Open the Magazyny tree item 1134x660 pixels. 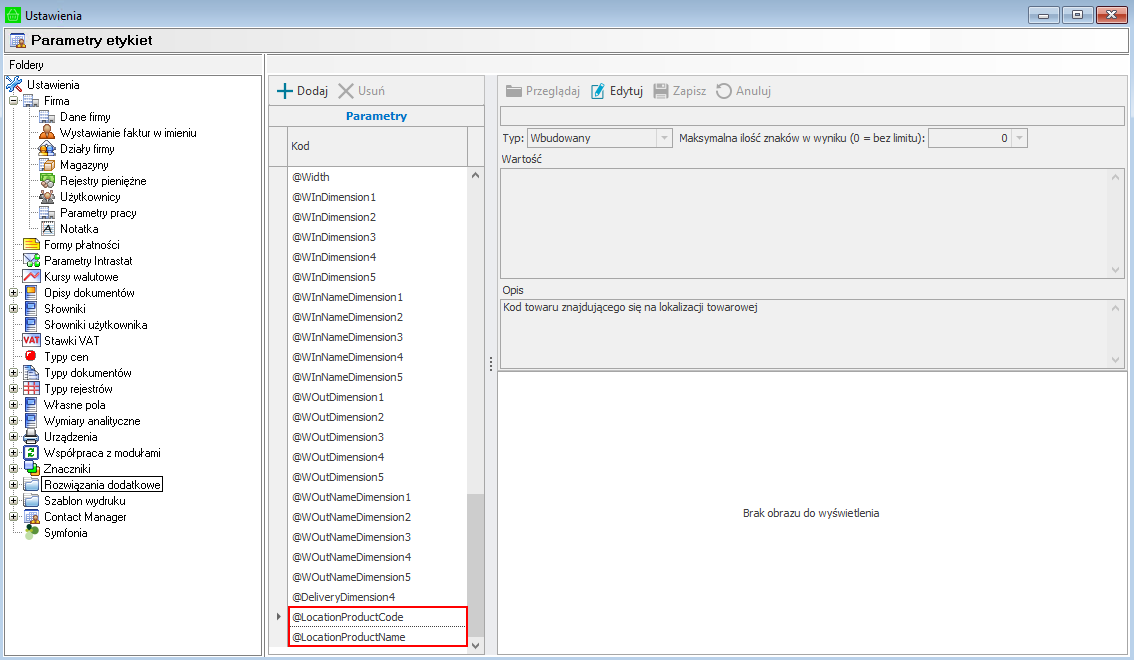click(84, 165)
